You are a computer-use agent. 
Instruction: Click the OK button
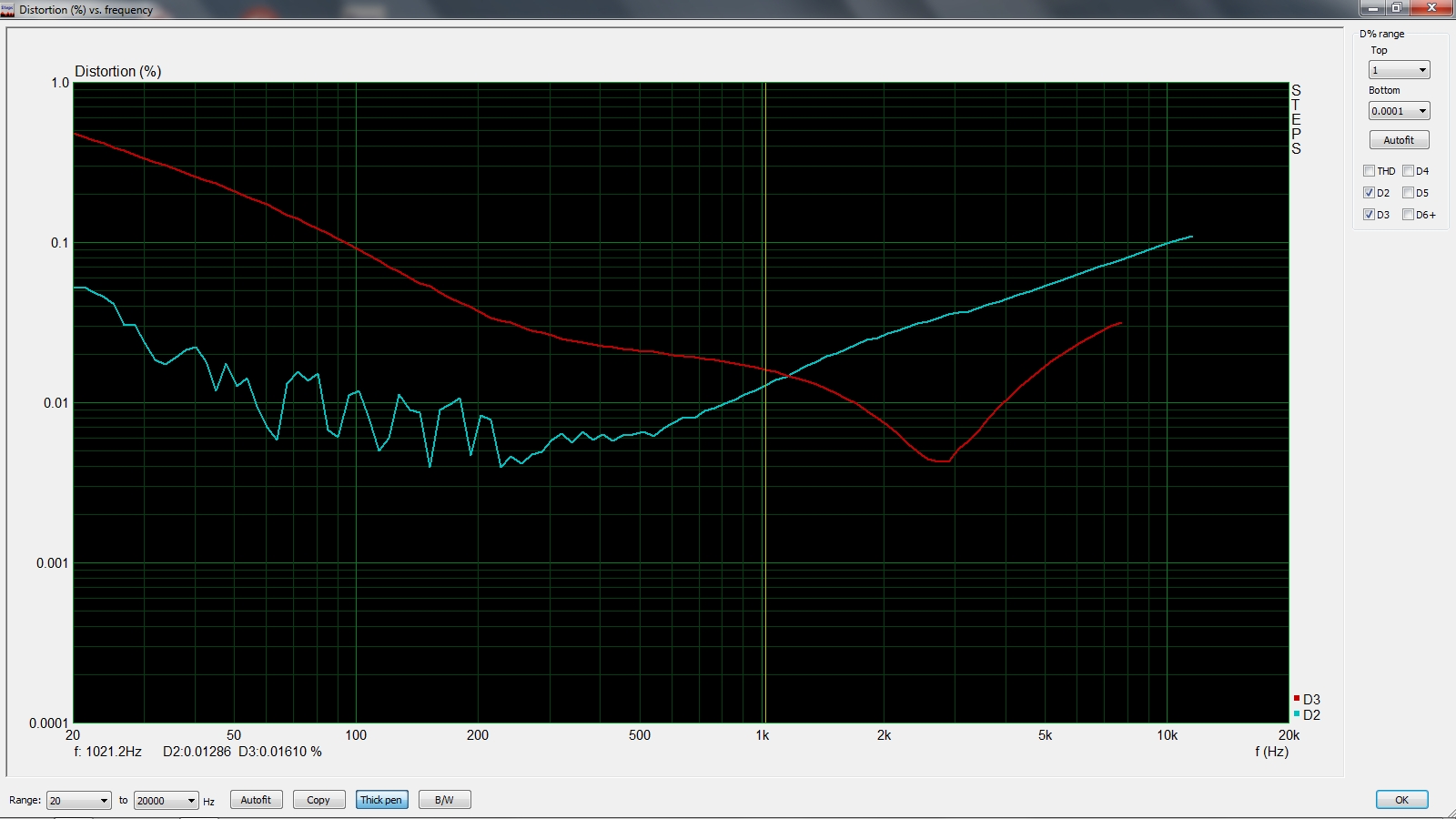(x=1401, y=800)
